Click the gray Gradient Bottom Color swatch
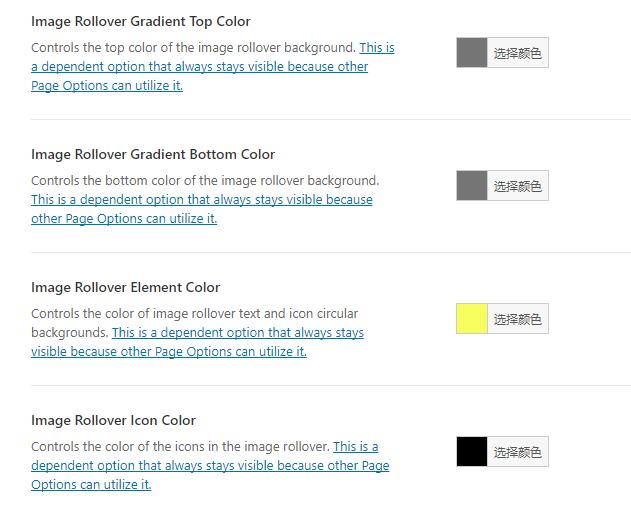 471,186
